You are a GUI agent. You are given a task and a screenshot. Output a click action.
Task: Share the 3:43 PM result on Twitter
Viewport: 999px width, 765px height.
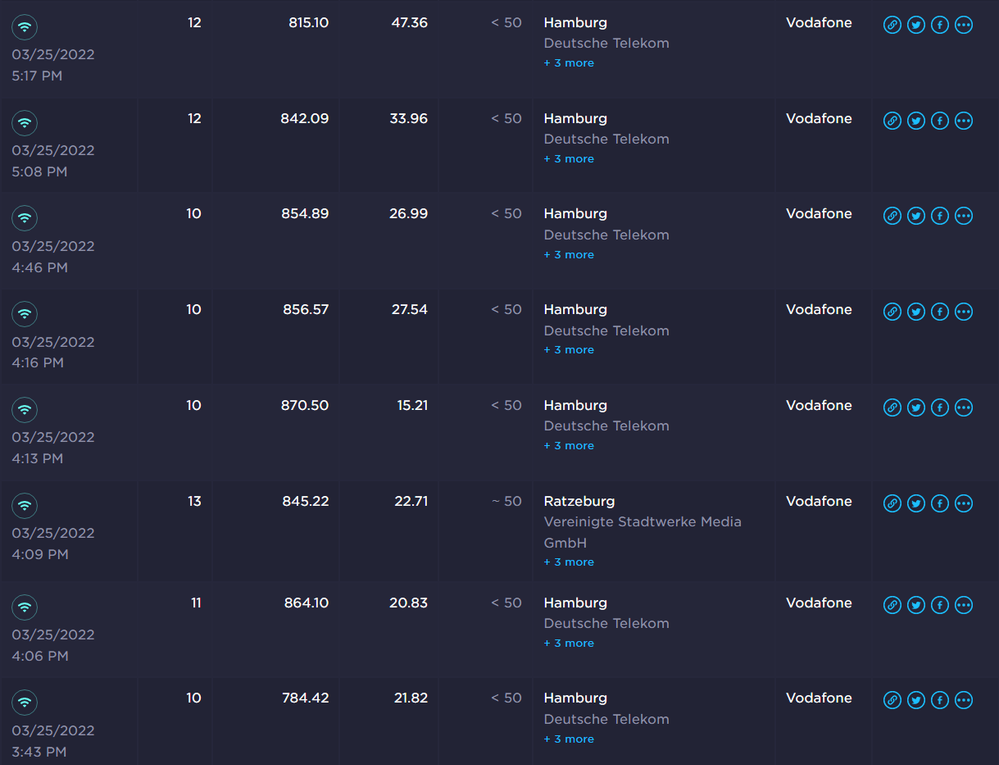tap(916, 700)
